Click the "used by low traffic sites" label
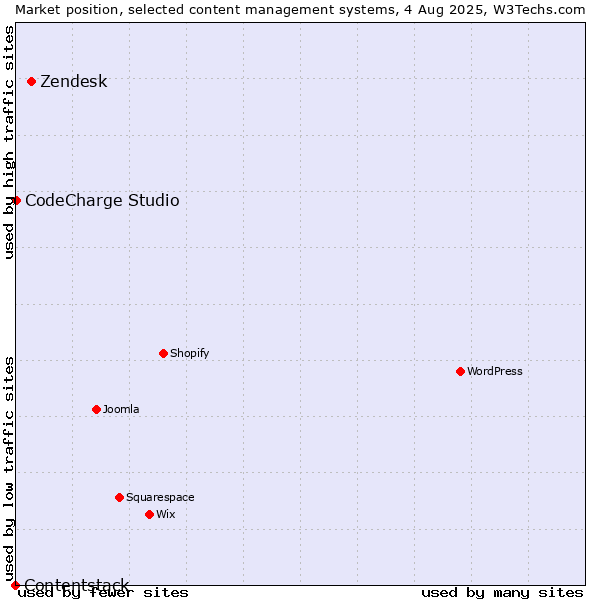This screenshot has height=600, width=600. point(9,469)
